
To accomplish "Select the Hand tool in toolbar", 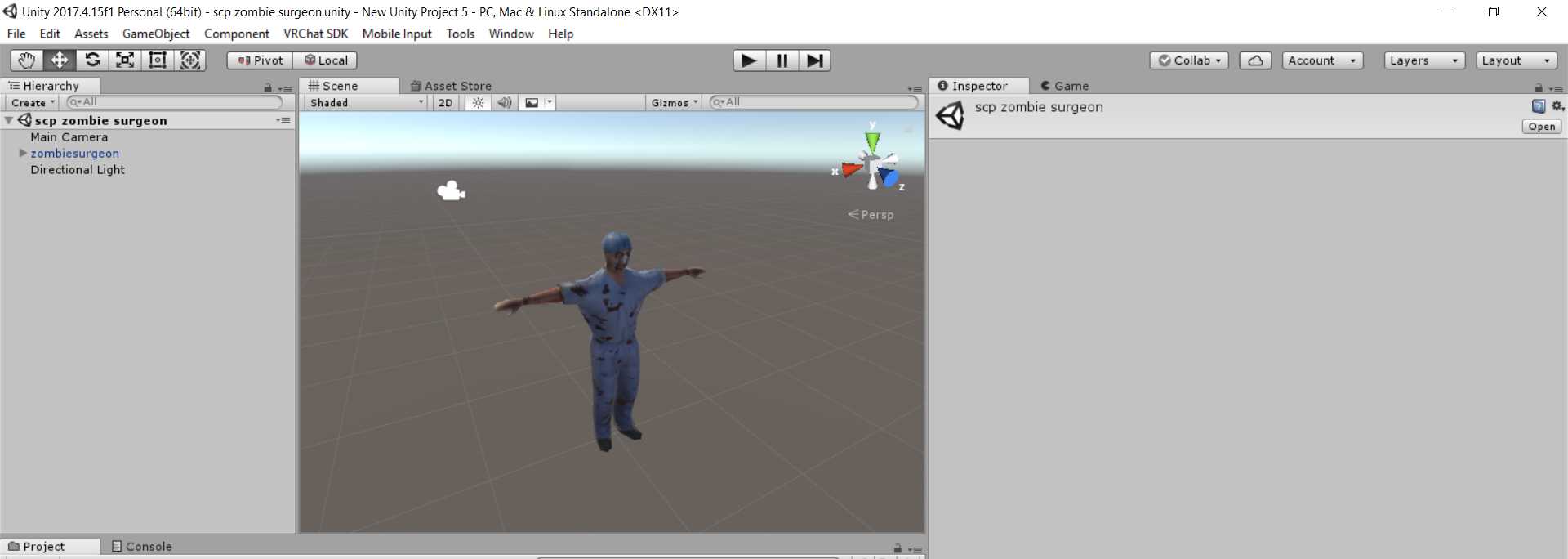I will pos(26,60).
